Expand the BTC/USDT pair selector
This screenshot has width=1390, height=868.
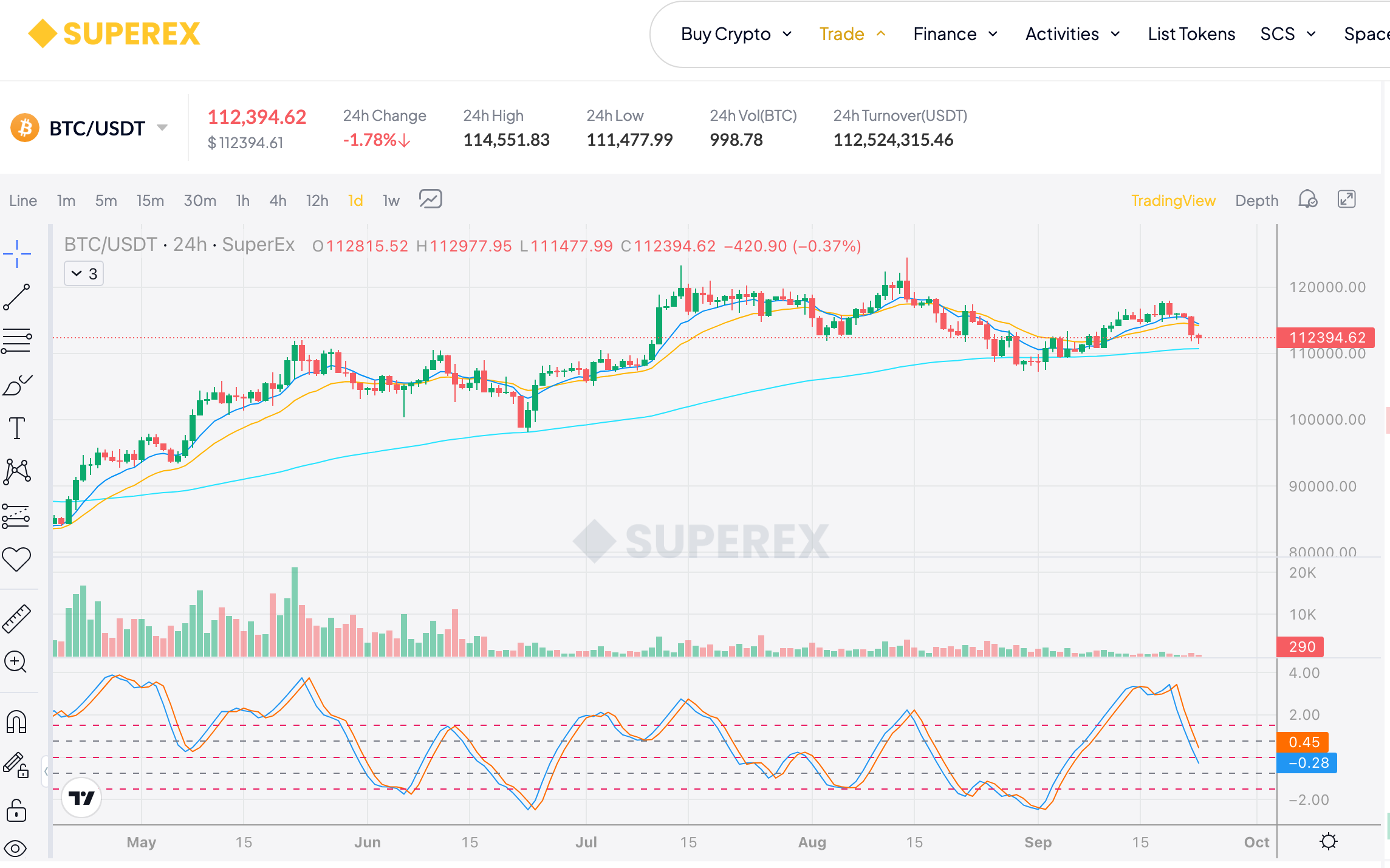pos(162,128)
